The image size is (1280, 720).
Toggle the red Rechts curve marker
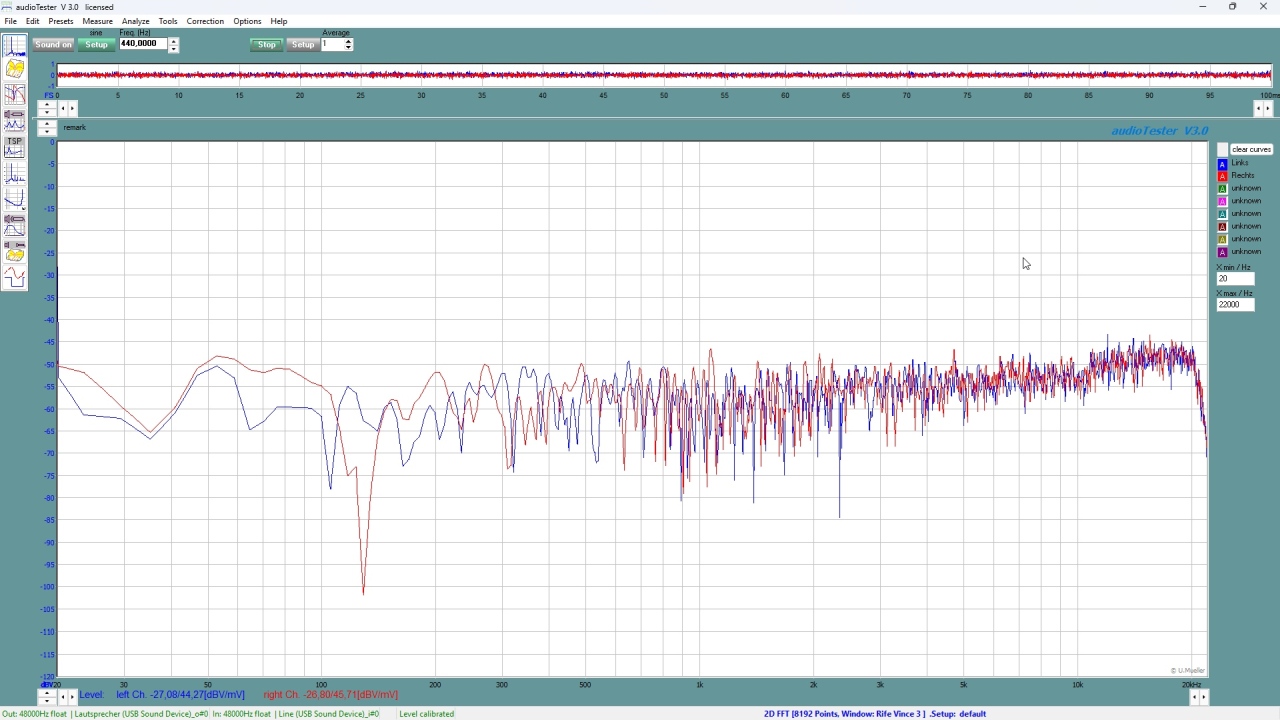(1222, 176)
